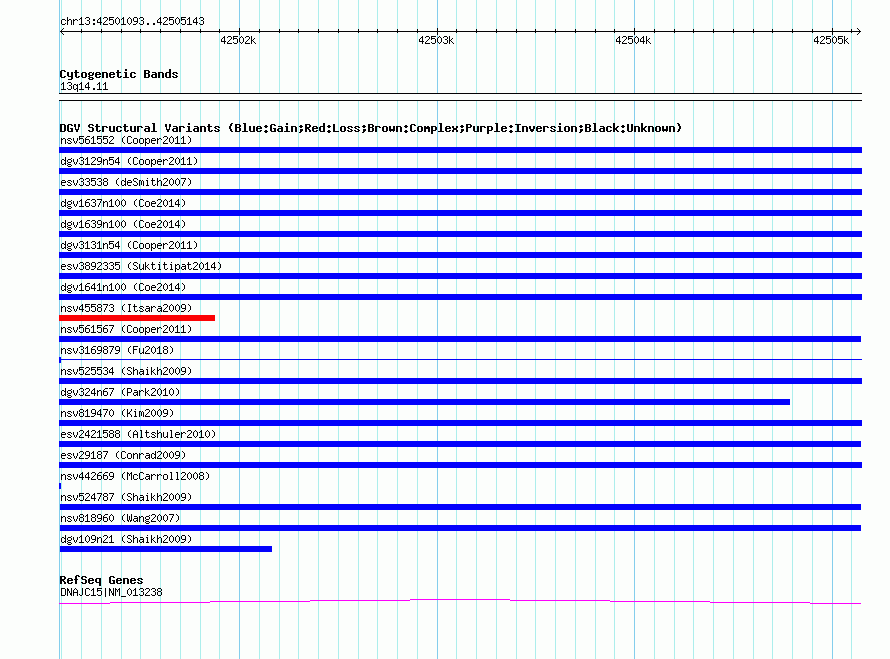The image size is (890, 659).
Task: Click the esv2421588 (Altshuler2010) label
Action: coord(138,434)
